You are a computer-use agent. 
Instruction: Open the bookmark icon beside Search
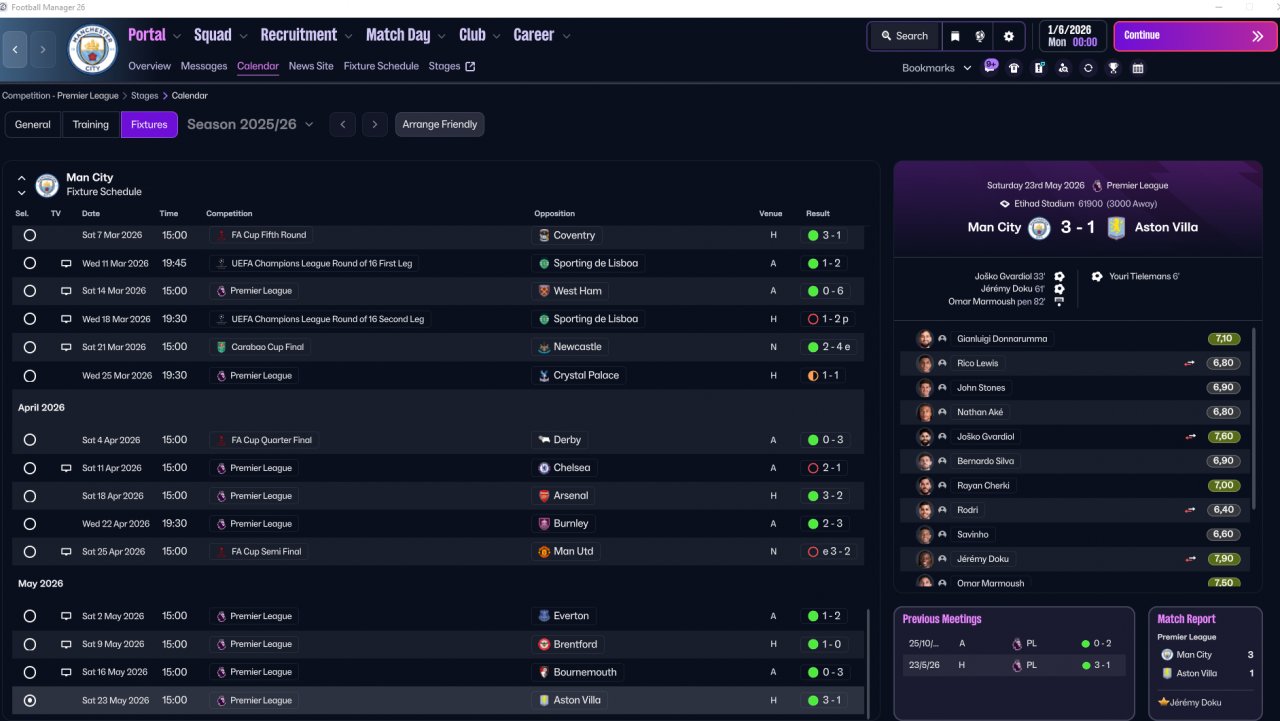(x=955, y=36)
